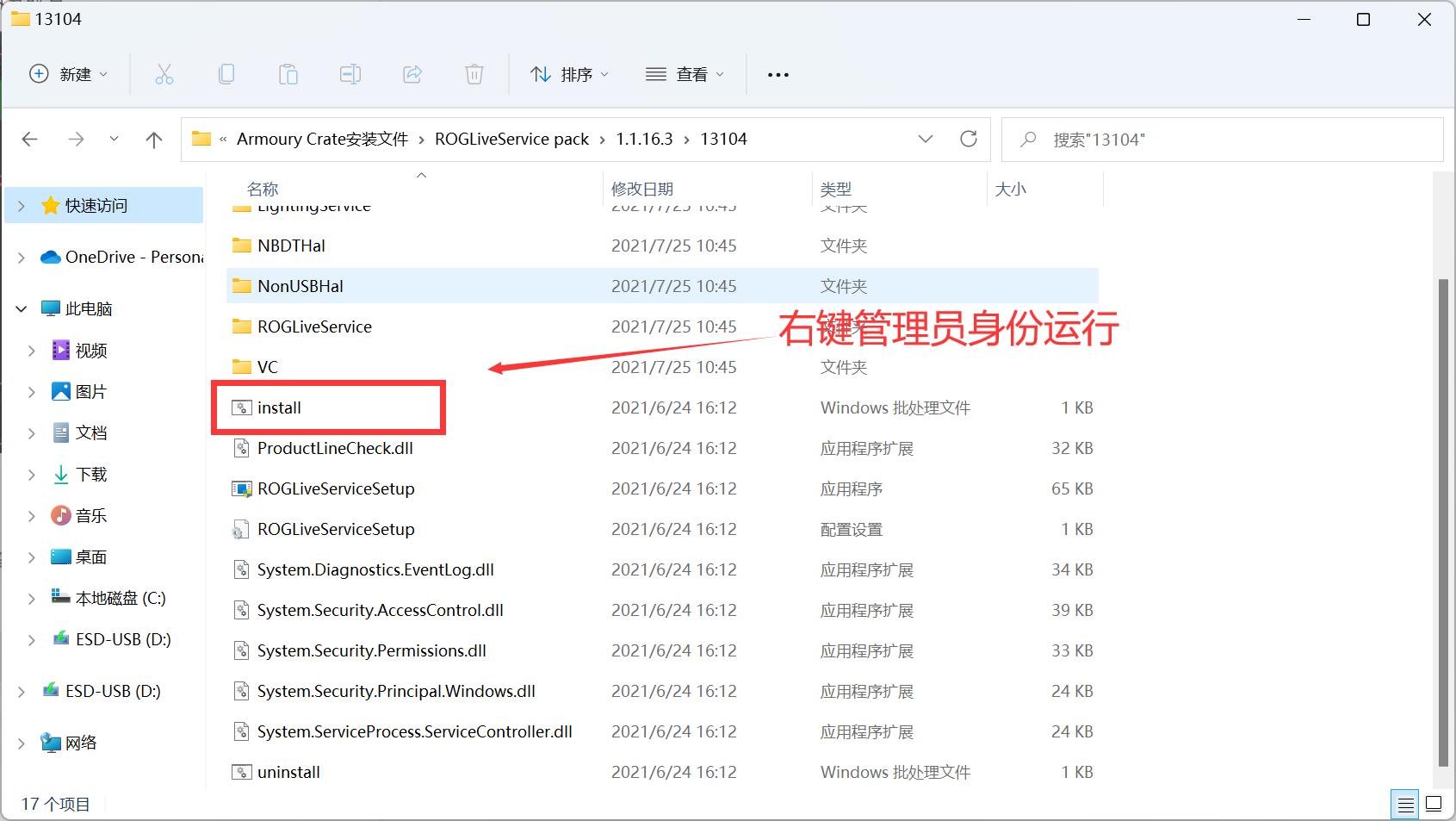Navigate to 1.1.16.3 via breadcrumb
1456x821 pixels.
[643, 138]
